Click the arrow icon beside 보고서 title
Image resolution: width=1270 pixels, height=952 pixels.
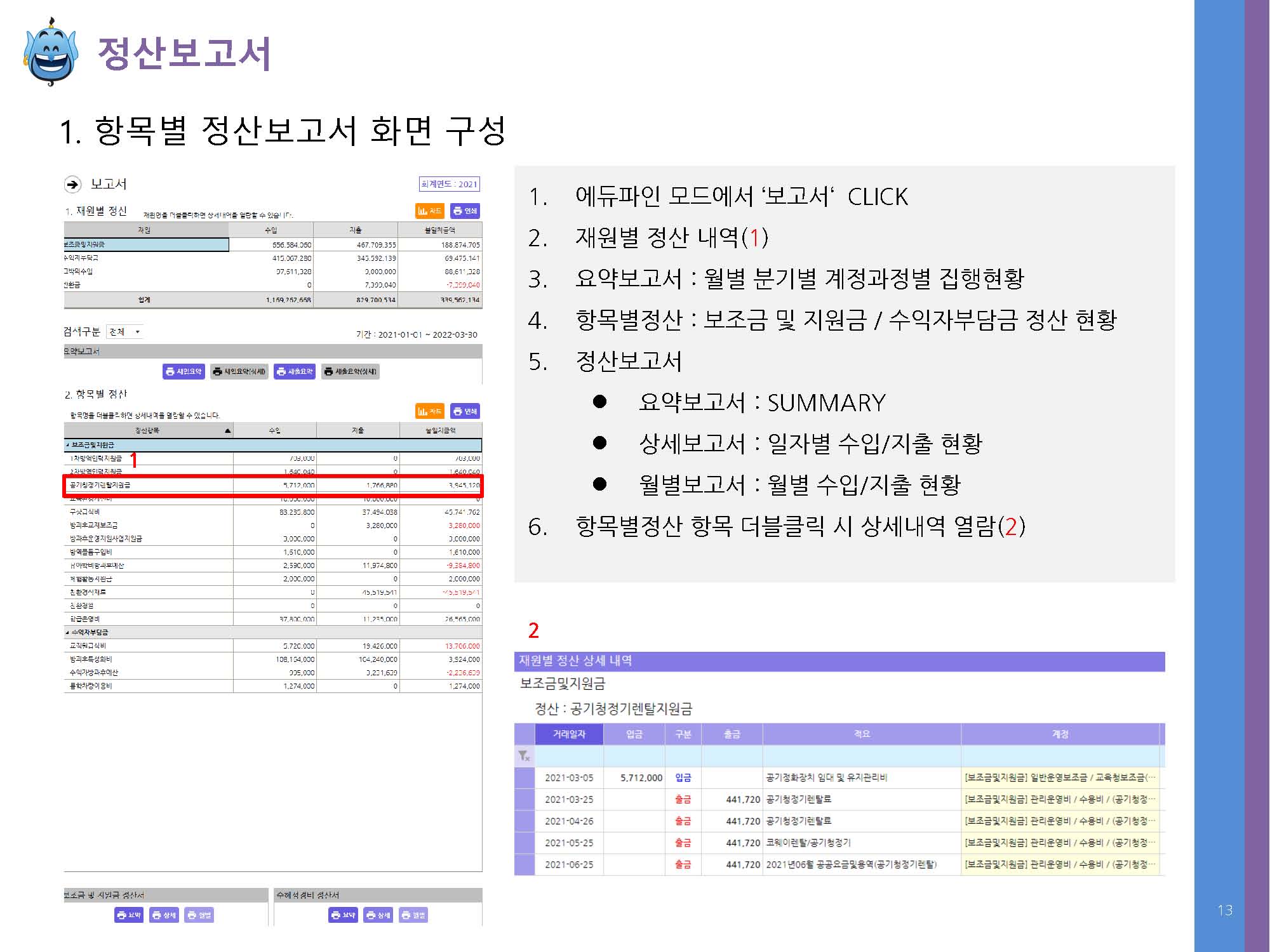click(x=72, y=184)
